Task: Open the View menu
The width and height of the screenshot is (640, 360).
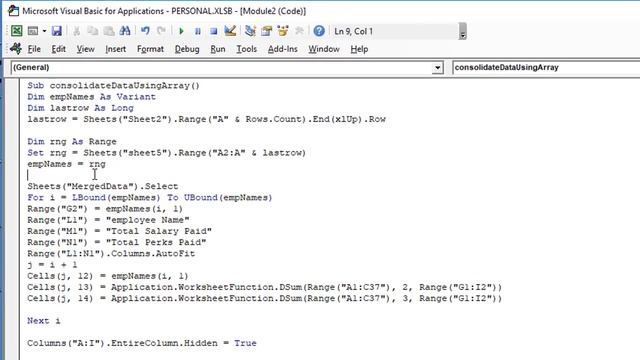Action: pyautogui.click(x=85, y=49)
